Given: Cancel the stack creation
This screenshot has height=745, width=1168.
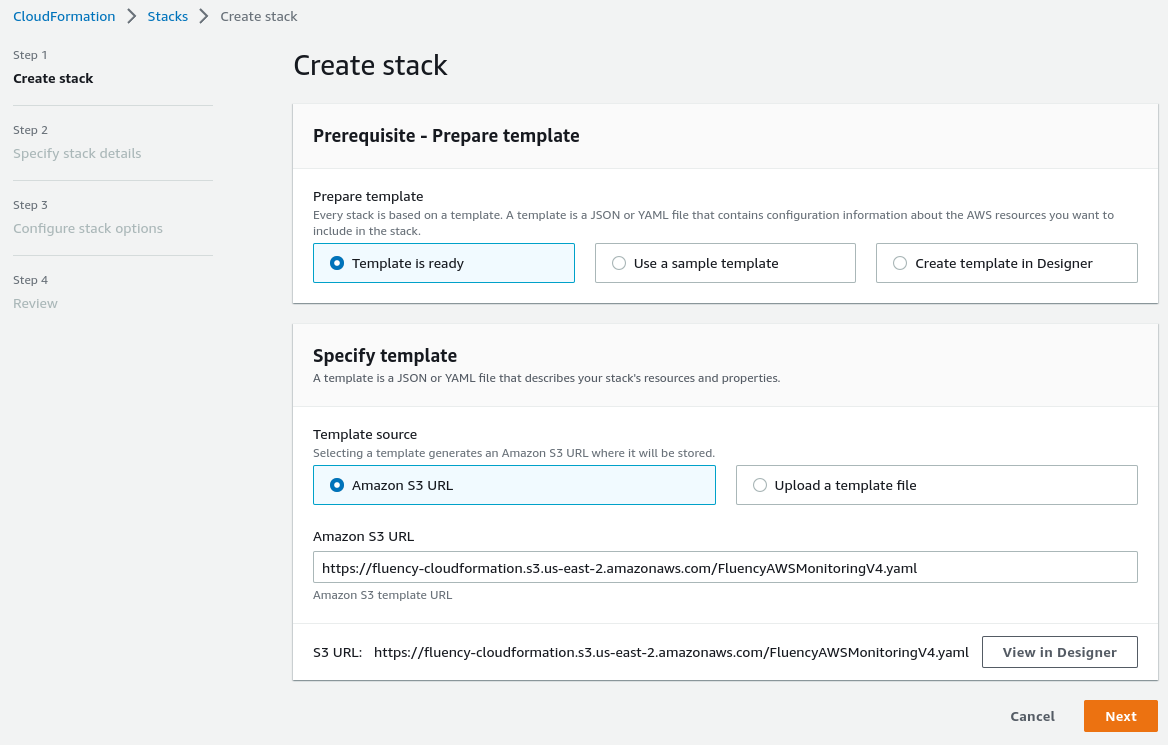Looking at the screenshot, I should coord(1032,716).
